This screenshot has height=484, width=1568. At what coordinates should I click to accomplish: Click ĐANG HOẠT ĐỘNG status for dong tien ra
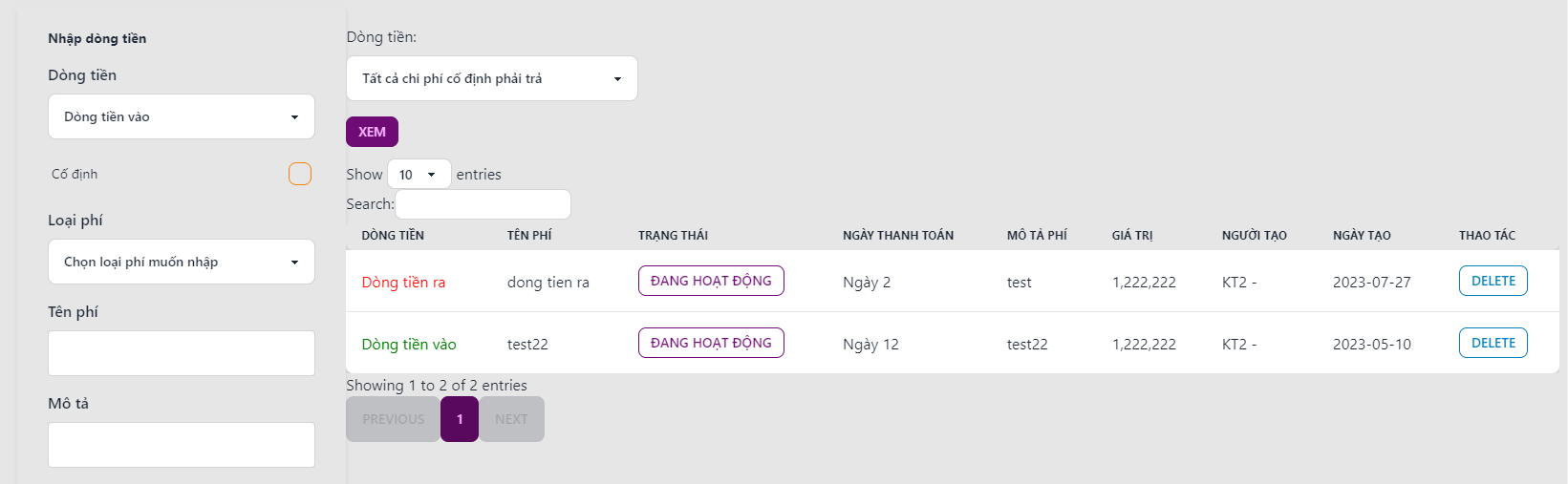[x=711, y=281]
